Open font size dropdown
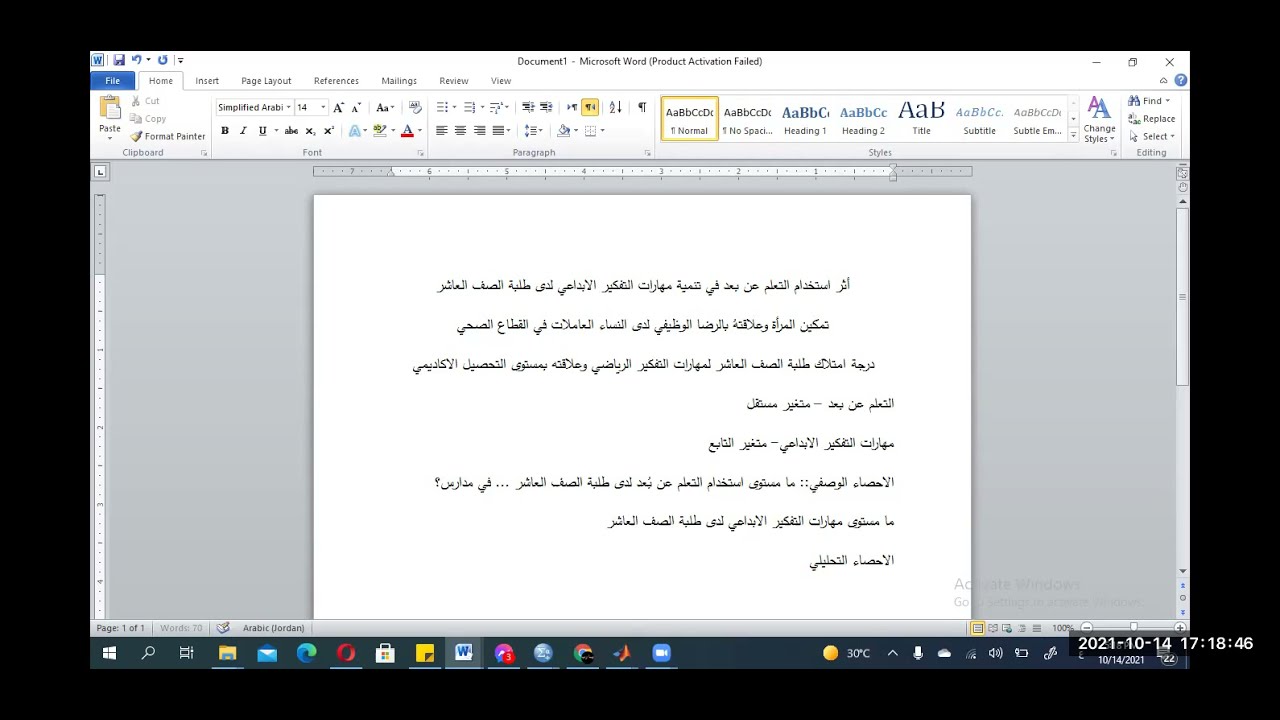 pos(323,107)
